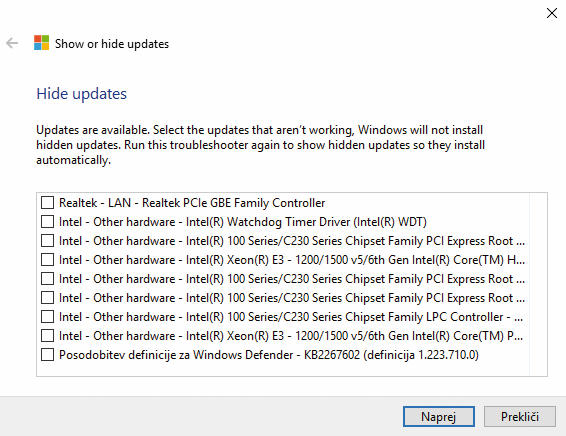
Task: Close the troubleshooter window
Action: (x=552, y=13)
